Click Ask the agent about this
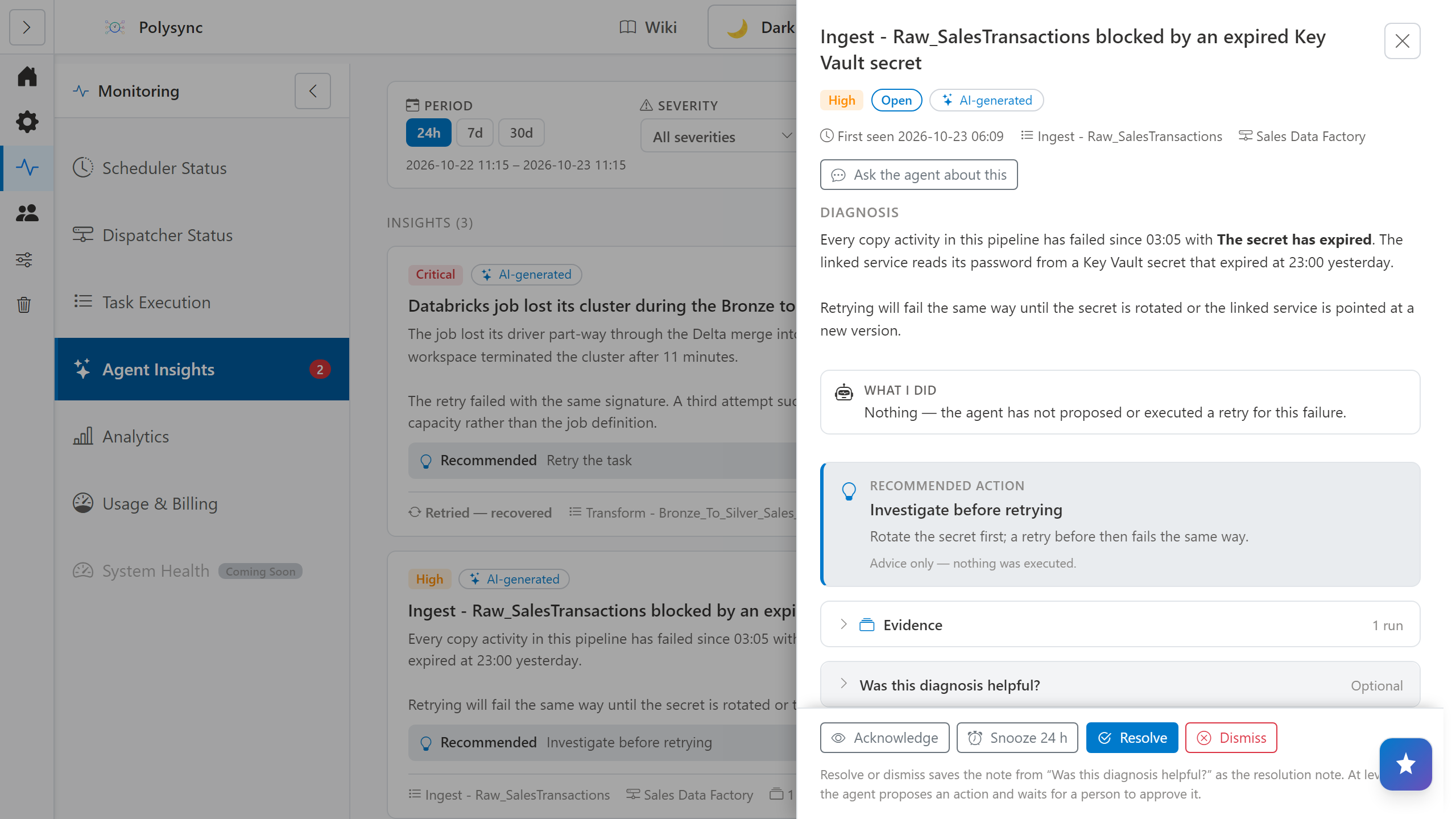 [x=919, y=175]
